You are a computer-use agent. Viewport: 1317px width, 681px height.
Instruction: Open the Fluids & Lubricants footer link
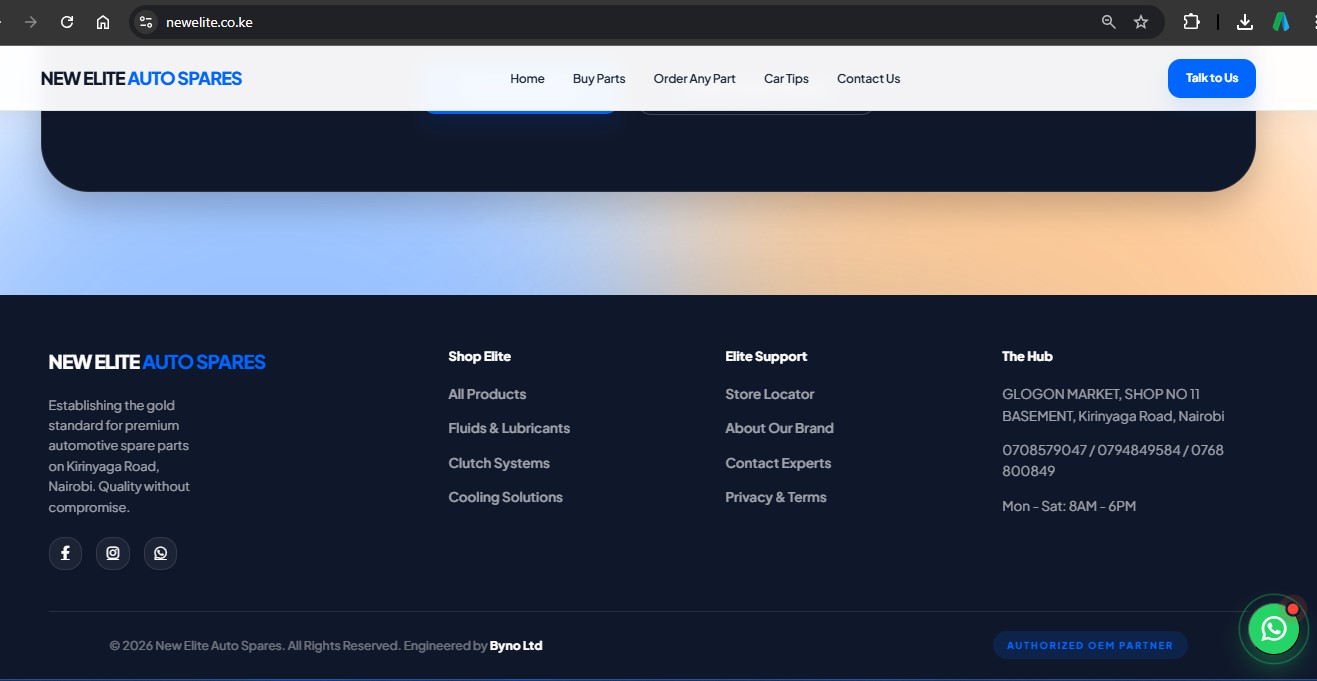509,428
